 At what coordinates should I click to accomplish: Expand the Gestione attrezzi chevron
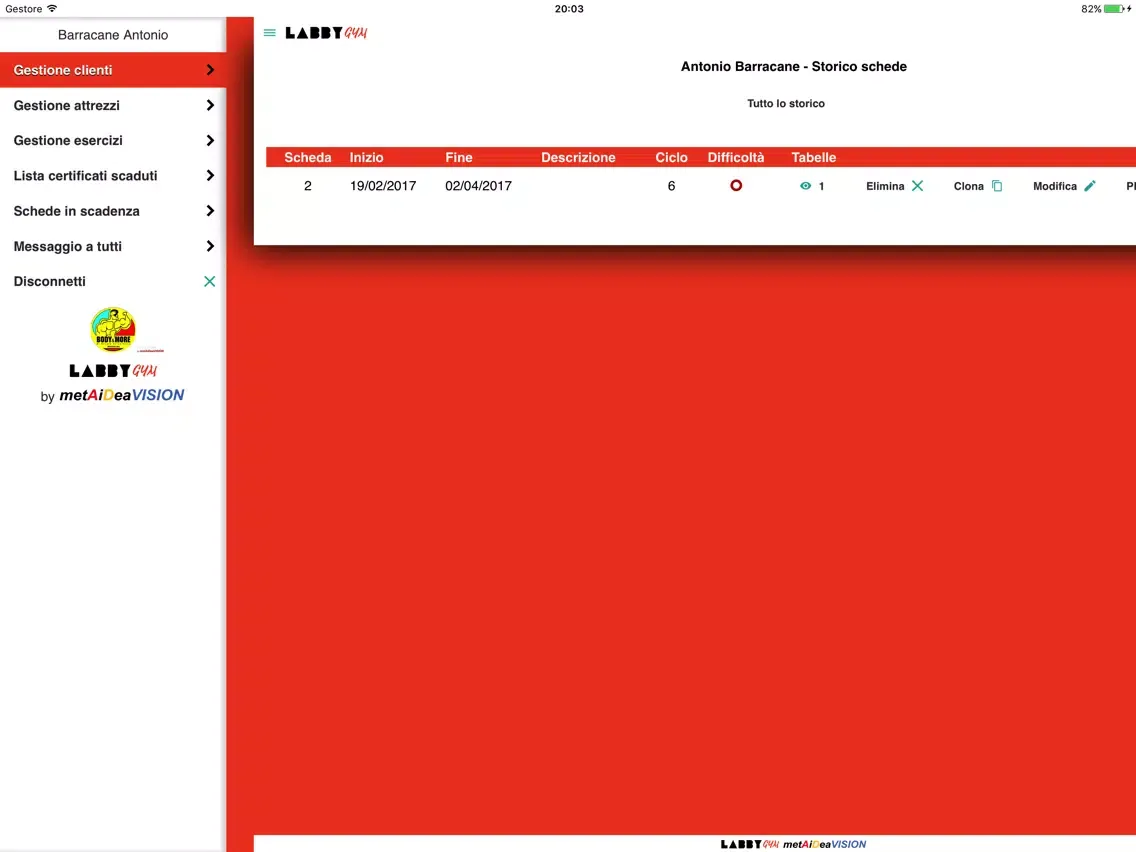(x=210, y=105)
